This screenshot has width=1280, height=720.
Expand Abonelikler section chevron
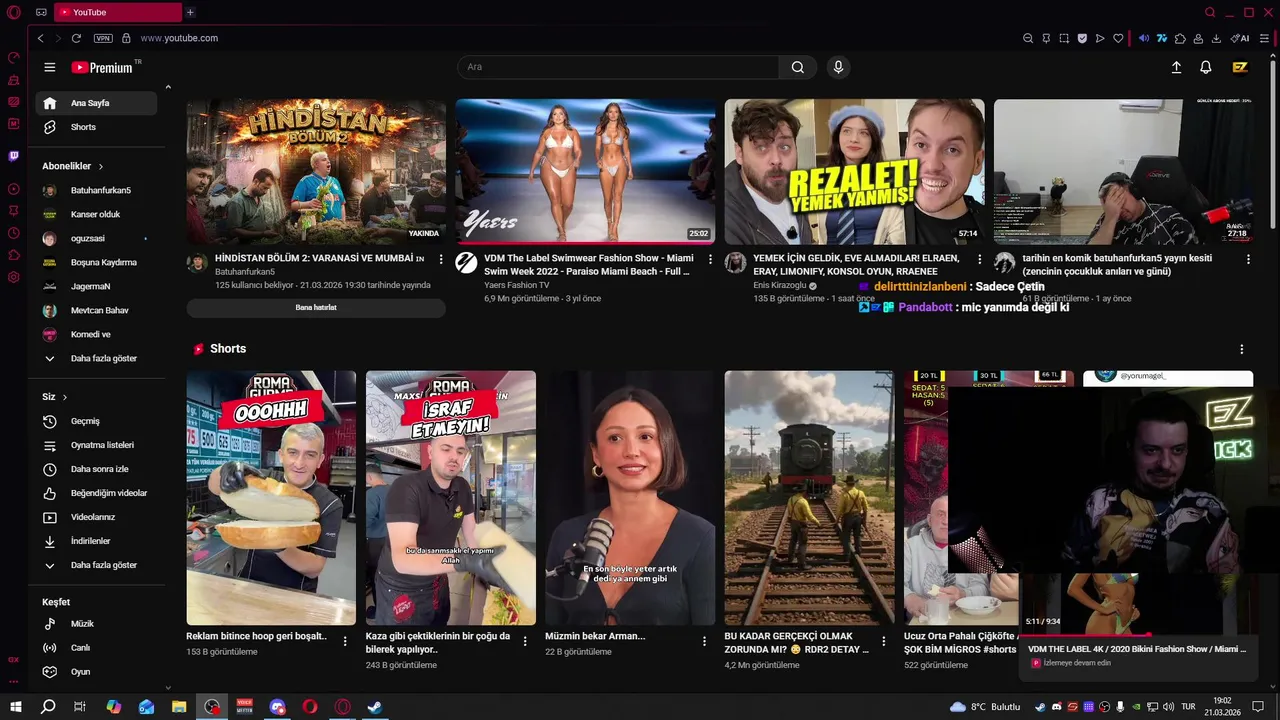pyautogui.click(x=101, y=166)
